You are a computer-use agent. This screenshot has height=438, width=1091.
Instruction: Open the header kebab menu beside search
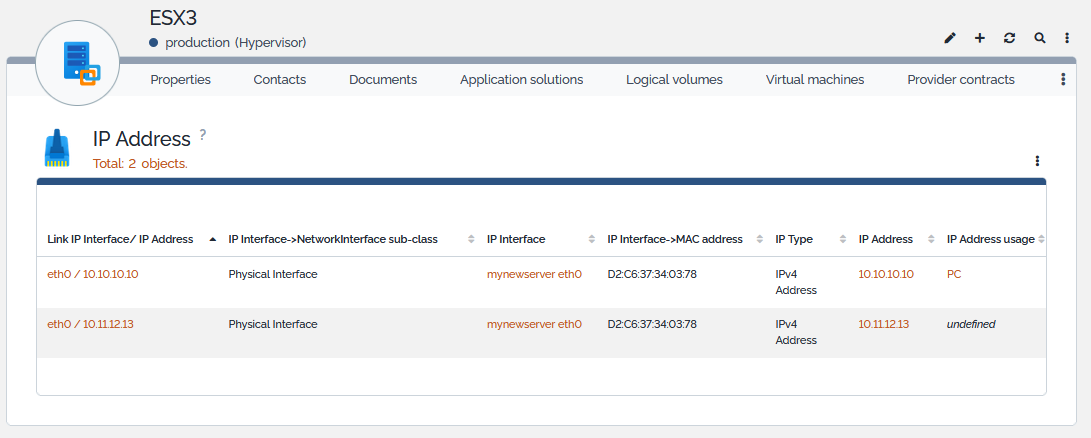1067,38
